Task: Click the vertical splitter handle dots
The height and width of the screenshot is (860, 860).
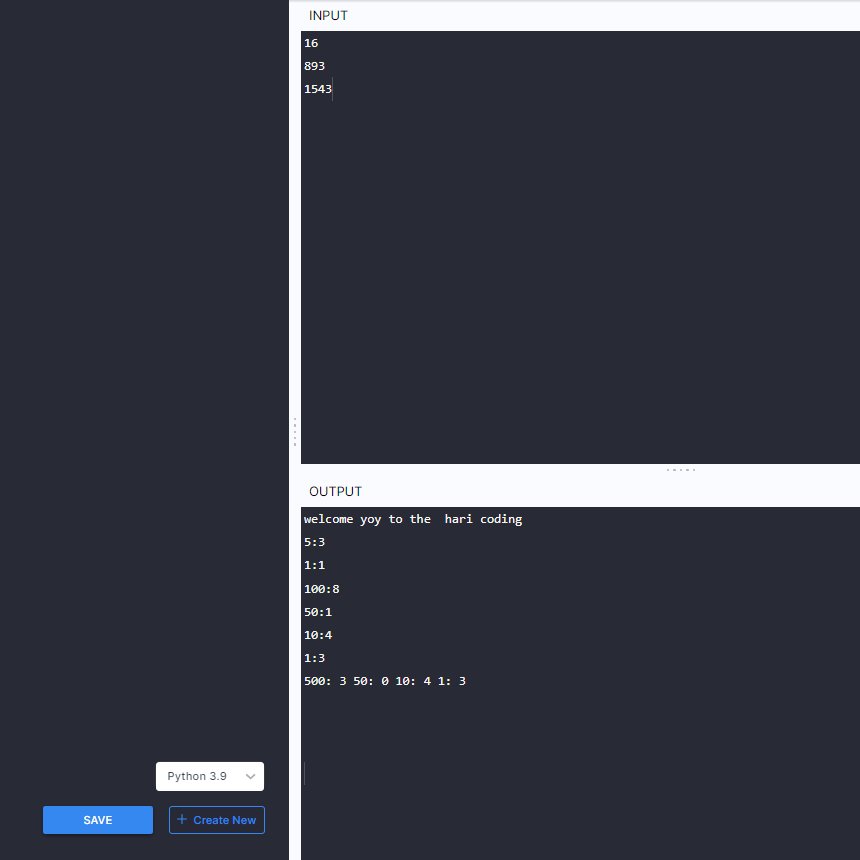Action: 295,432
